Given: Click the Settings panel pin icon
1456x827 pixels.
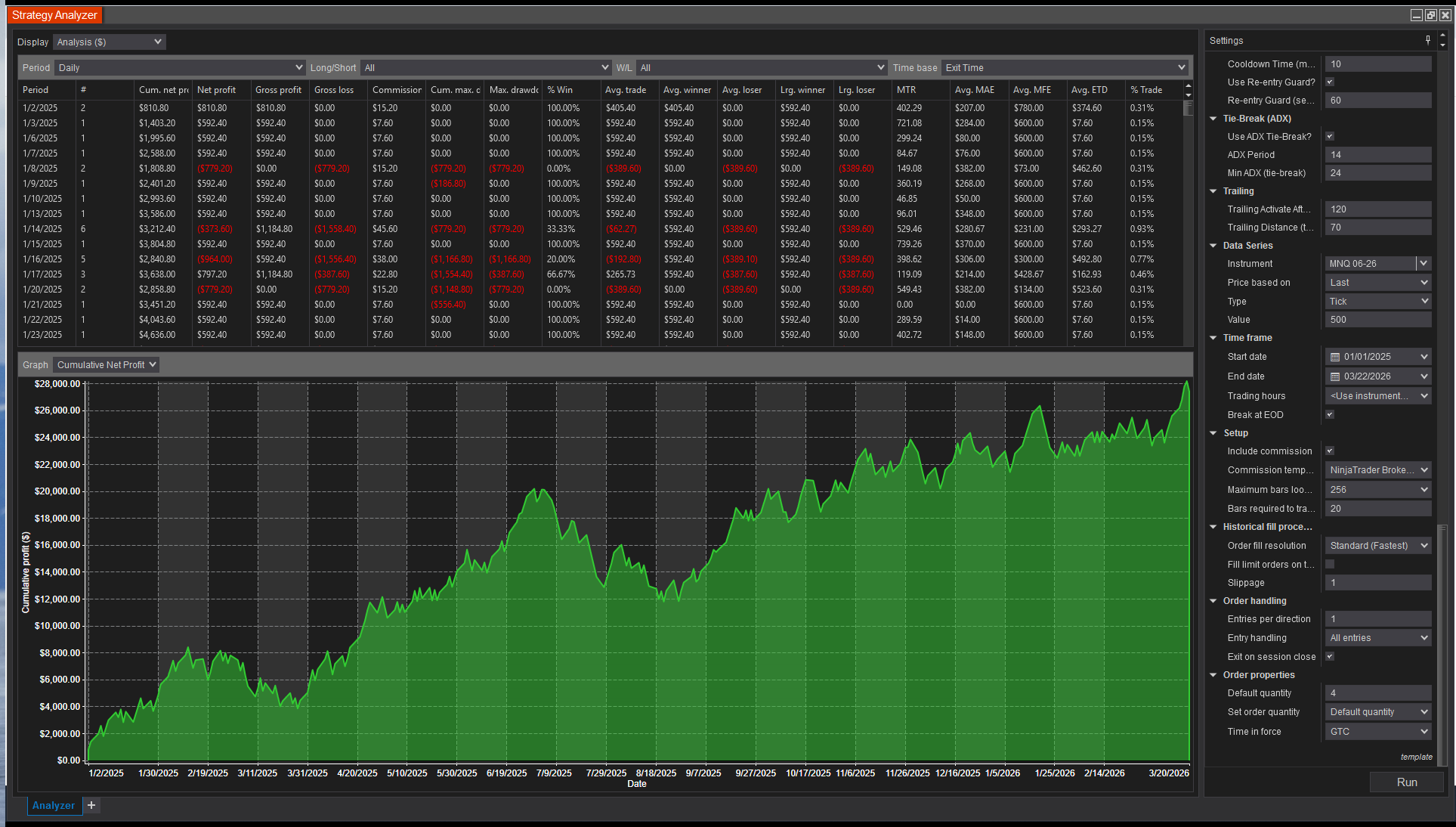Looking at the screenshot, I should click(x=1427, y=40).
